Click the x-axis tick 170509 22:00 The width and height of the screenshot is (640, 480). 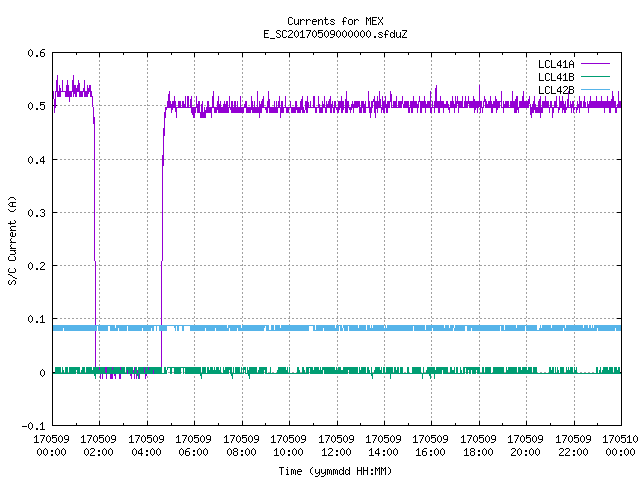(x=573, y=446)
